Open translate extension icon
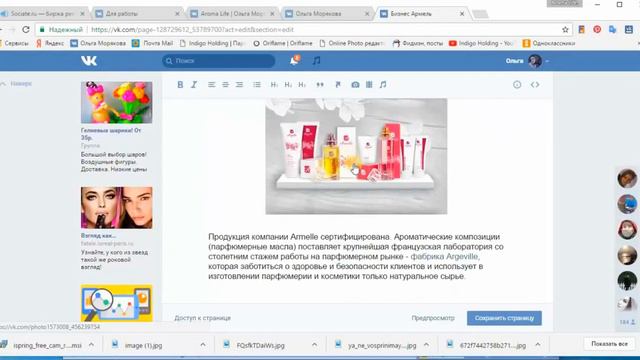The height and width of the screenshot is (360, 640). tap(613, 29)
